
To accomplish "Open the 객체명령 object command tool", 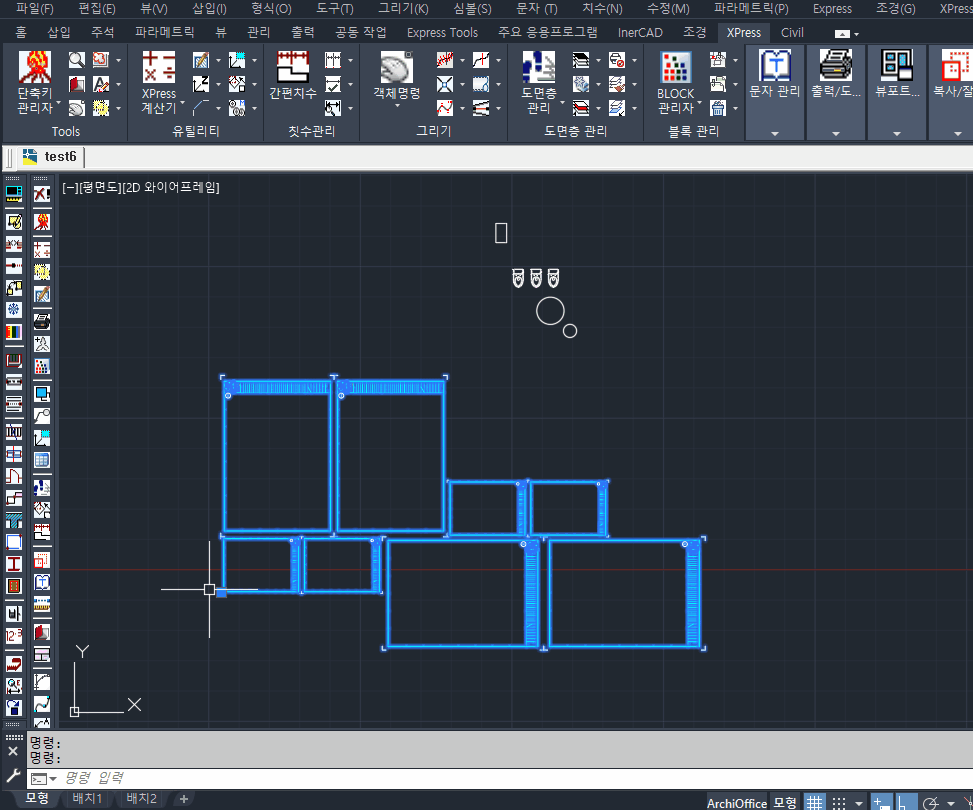I will coord(397,74).
